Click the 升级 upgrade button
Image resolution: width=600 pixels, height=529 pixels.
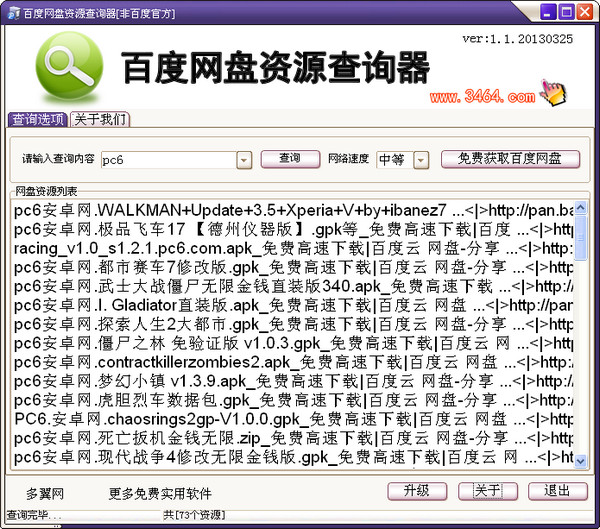[417, 491]
